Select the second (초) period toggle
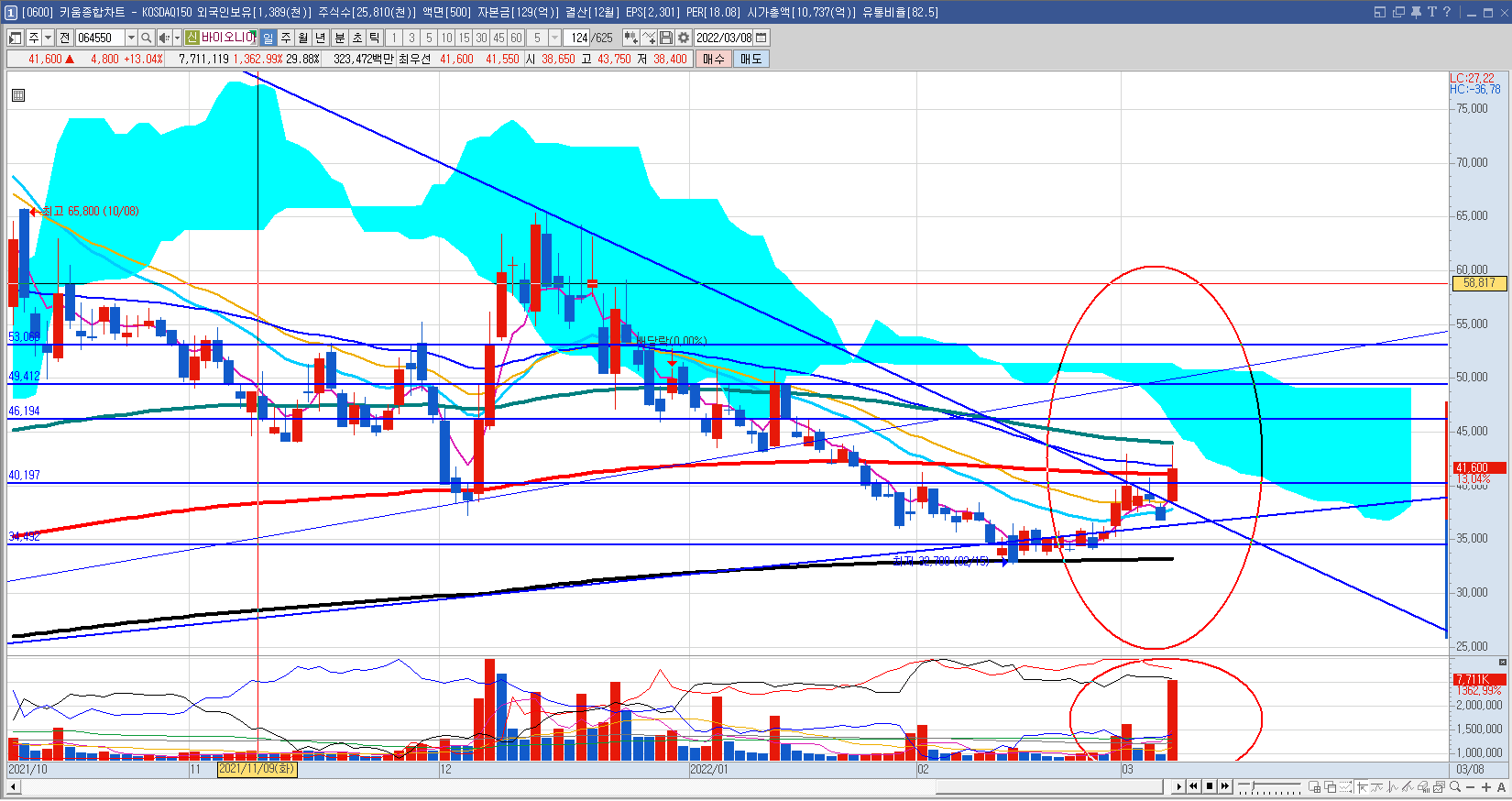This screenshot has width=1512, height=801. coord(357,38)
